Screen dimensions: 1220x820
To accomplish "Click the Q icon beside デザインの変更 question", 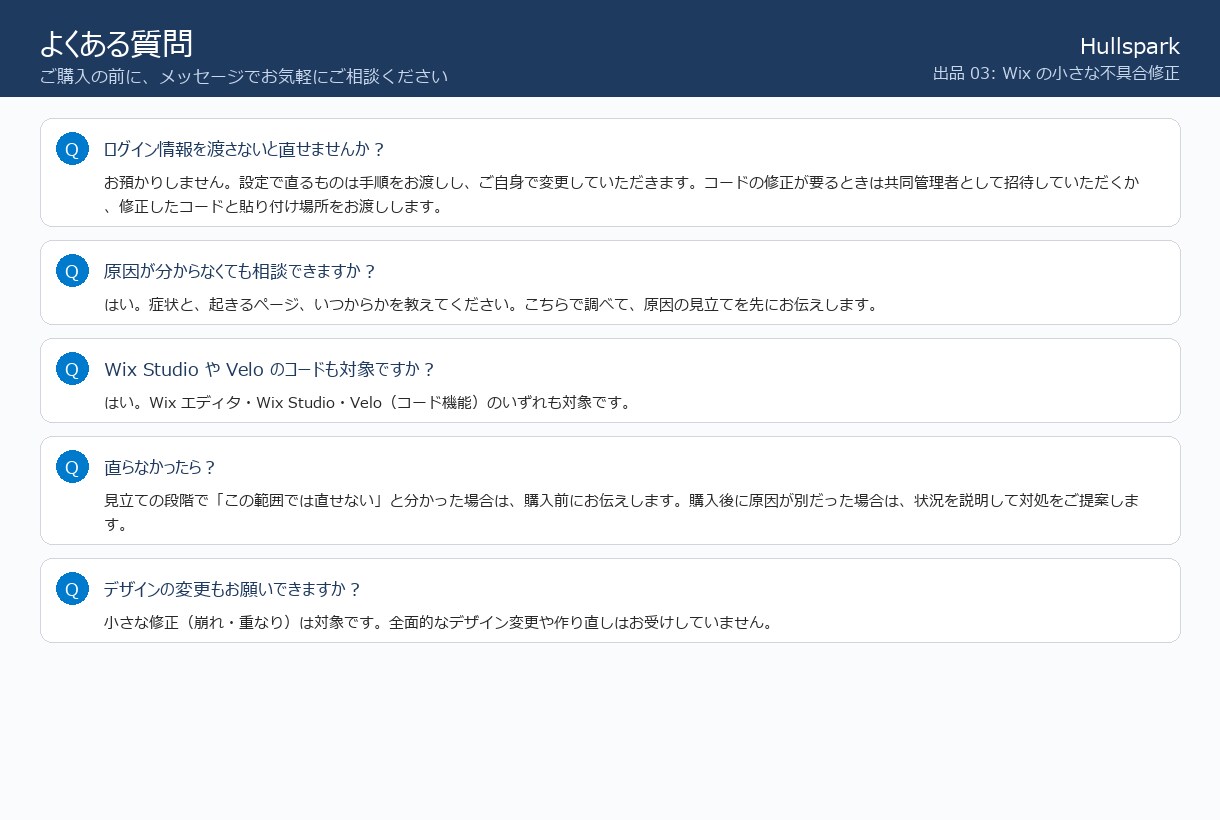I will click(x=72, y=588).
